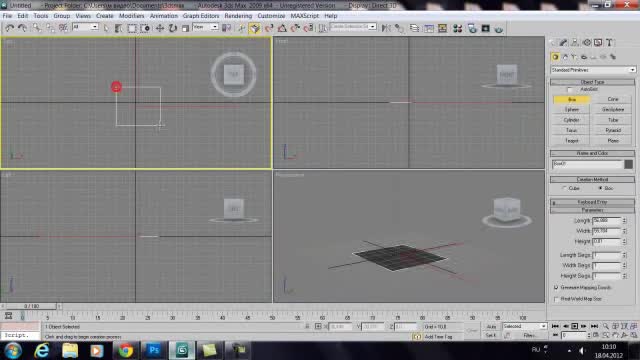Select the Angle Snap toggle icon

tap(282, 28)
